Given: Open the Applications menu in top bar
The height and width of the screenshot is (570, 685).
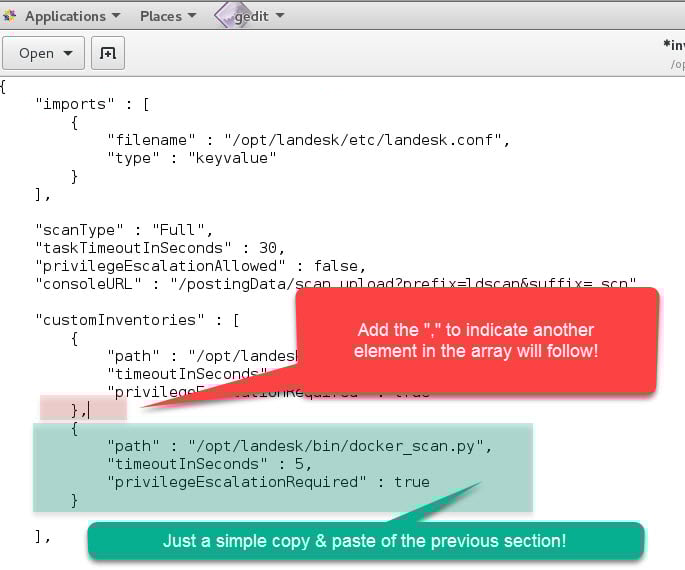Looking at the screenshot, I should pos(64,16).
